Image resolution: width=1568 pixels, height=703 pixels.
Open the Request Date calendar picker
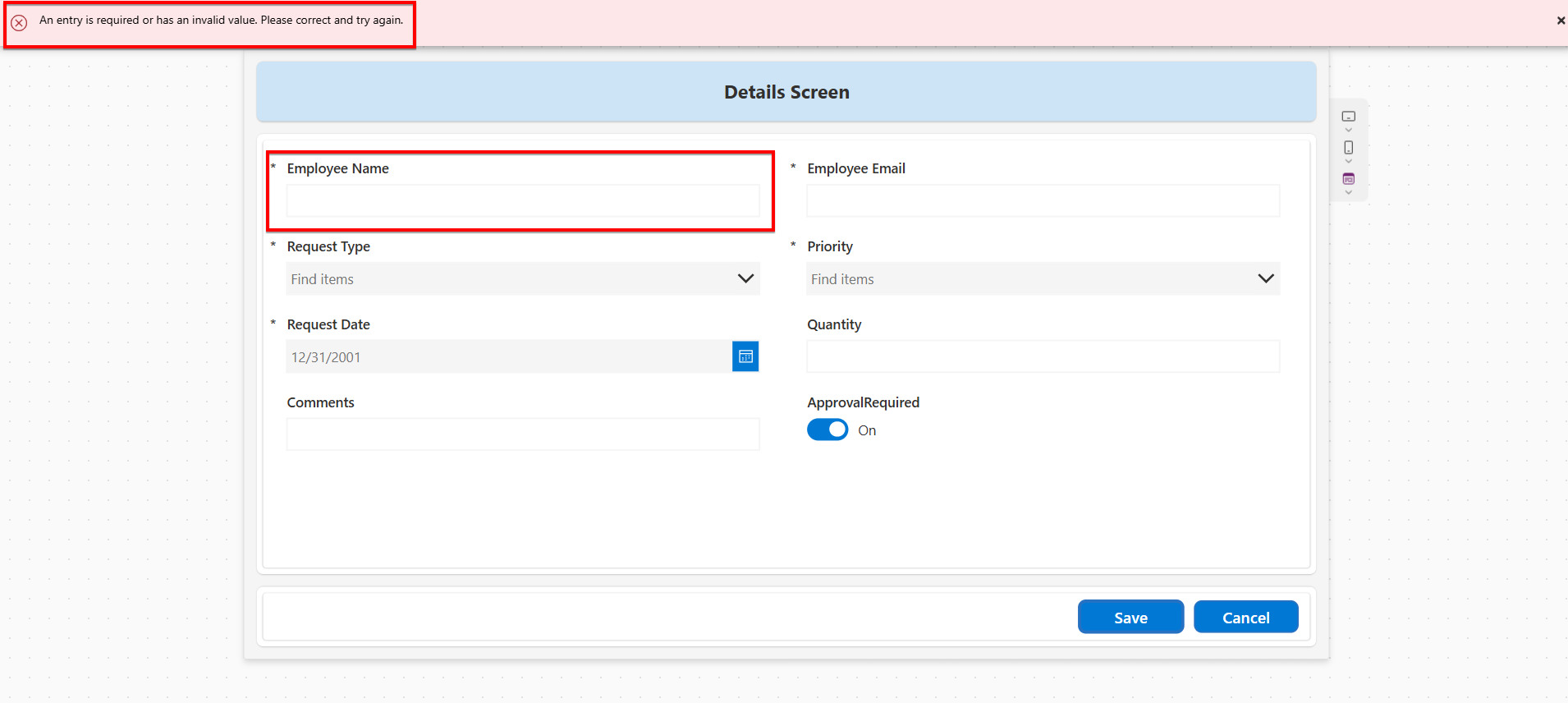click(x=745, y=356)
